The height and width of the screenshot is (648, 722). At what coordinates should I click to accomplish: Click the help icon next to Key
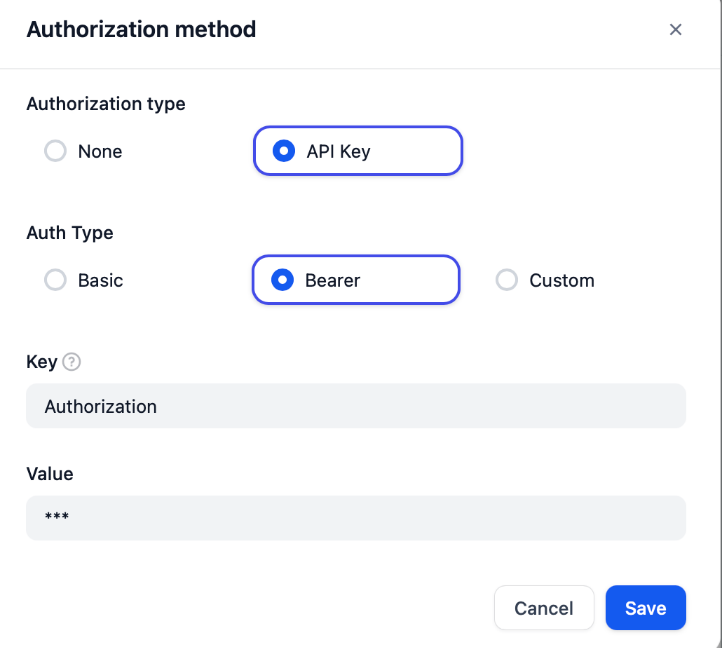(71, 362)
